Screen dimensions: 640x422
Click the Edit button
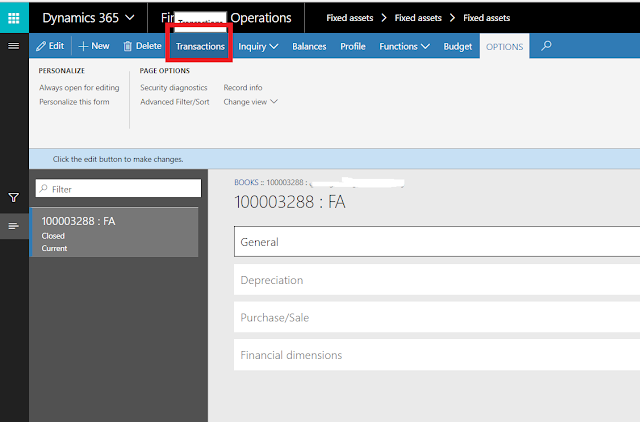(x=50, y=46)
